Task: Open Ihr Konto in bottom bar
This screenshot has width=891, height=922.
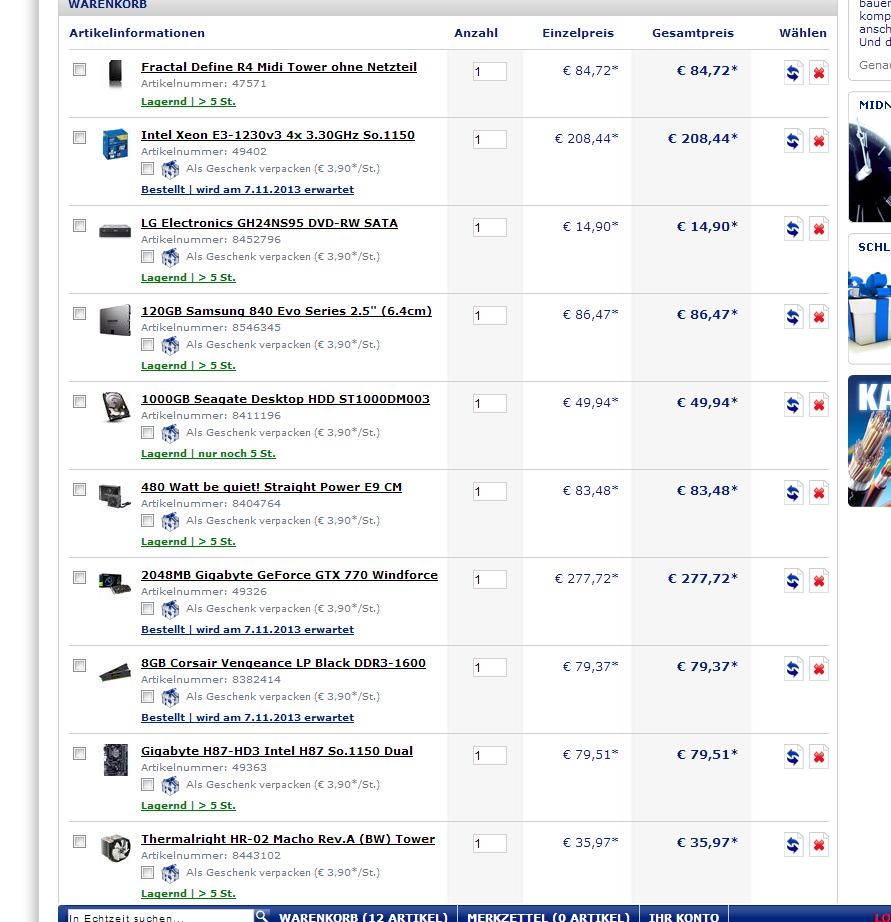Action: (x=683, y=917)
